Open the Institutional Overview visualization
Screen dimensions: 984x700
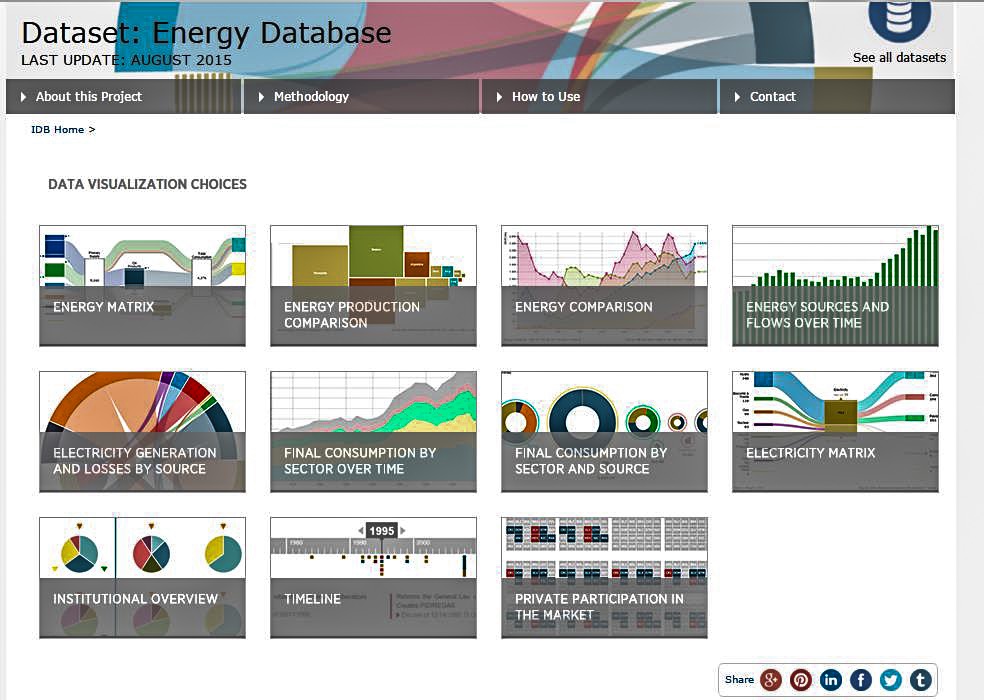click(x=142, y=576)
